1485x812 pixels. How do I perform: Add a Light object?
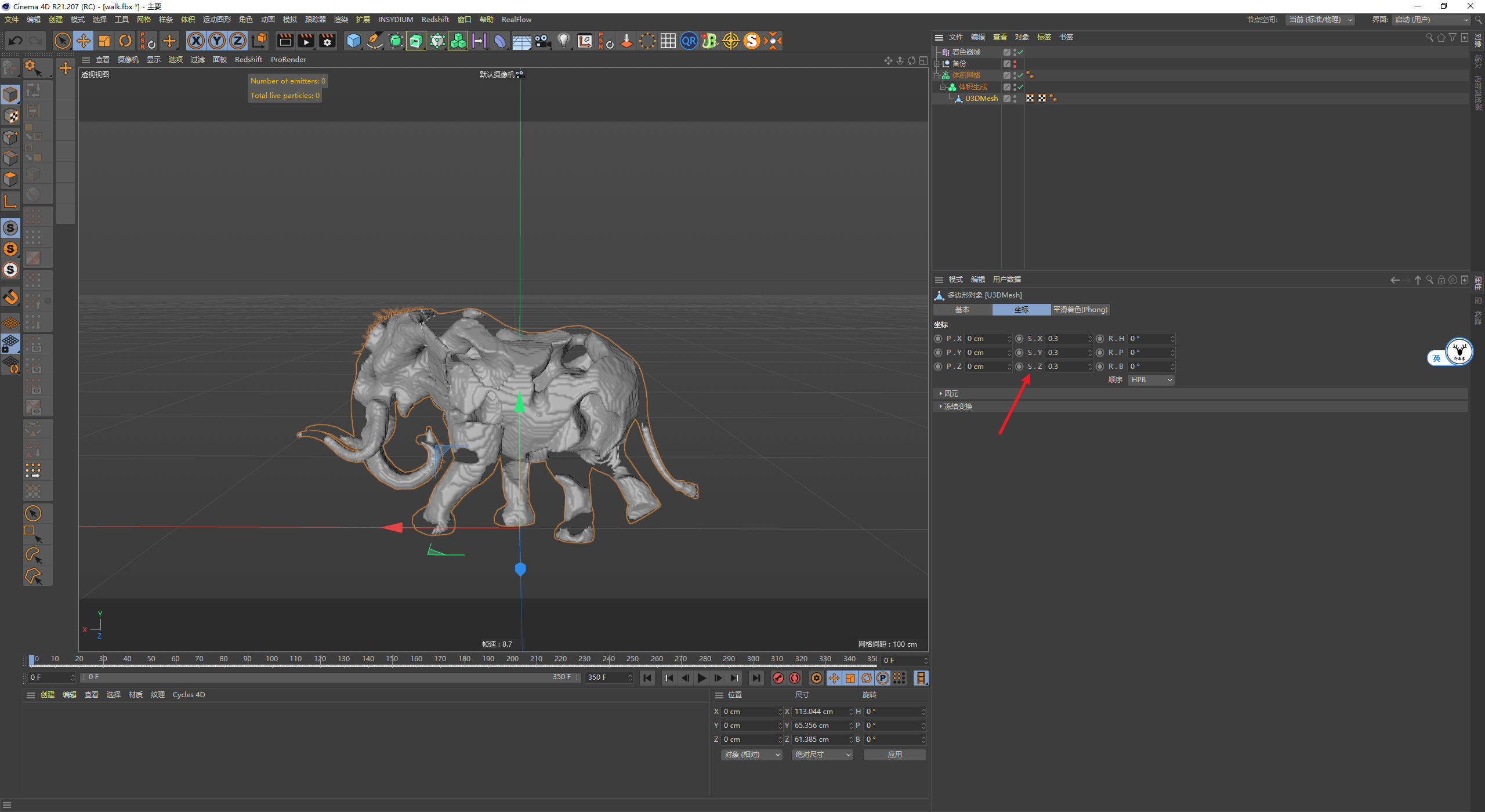pyautogui.click(x=563, y=41)
